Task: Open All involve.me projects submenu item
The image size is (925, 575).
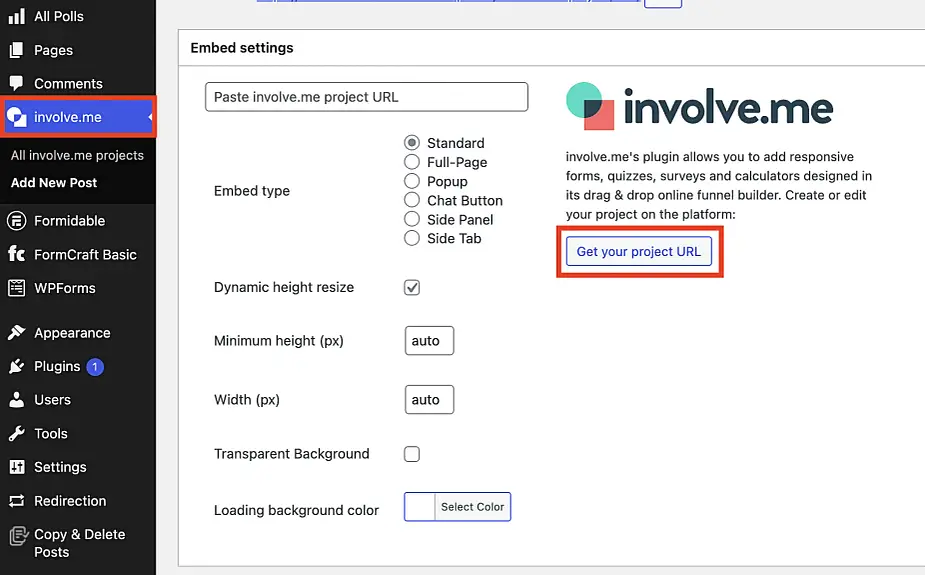Action: pyautogui.click(x=77, y=156)
